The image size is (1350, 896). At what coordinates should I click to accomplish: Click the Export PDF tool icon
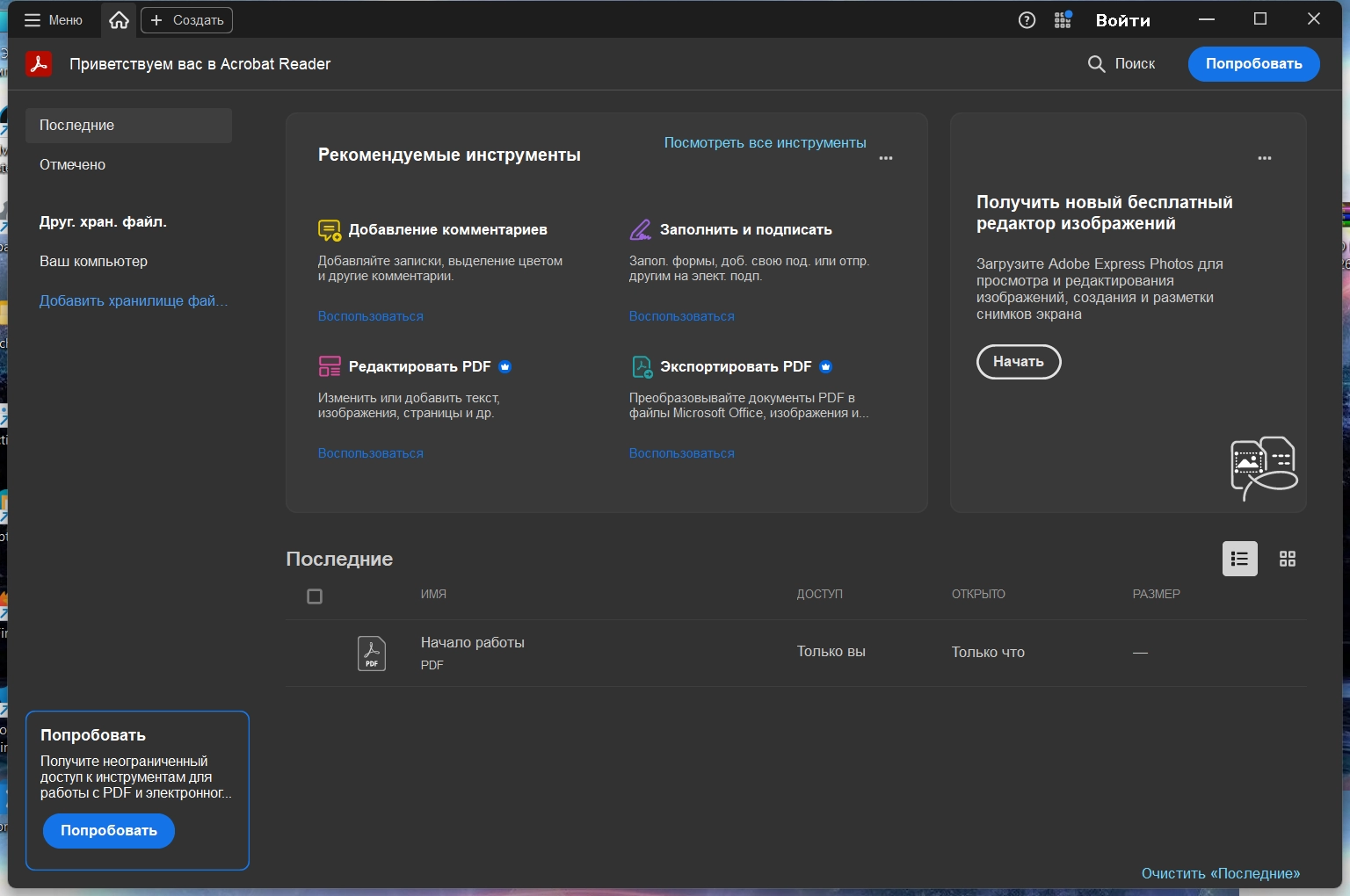(x=642, y=366)
